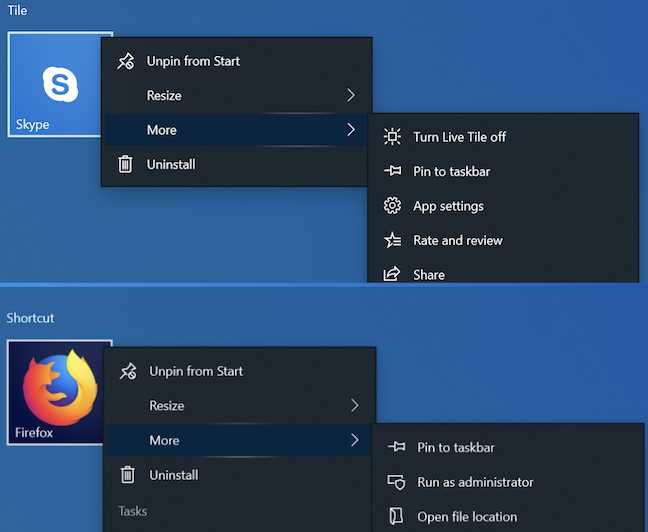
Task: Expand the Resize chevron in Skype's menu
Action: (x=350, y=95)
